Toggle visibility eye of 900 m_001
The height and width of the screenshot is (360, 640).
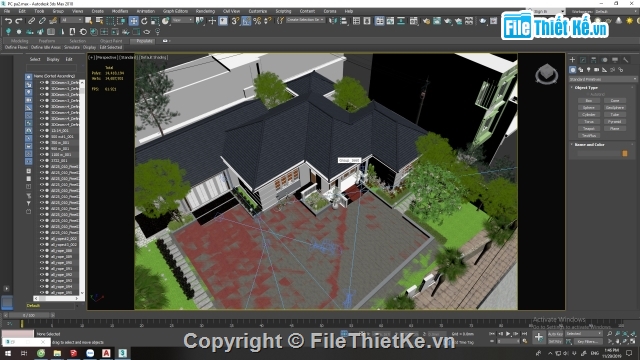click(x=42, y=149)
